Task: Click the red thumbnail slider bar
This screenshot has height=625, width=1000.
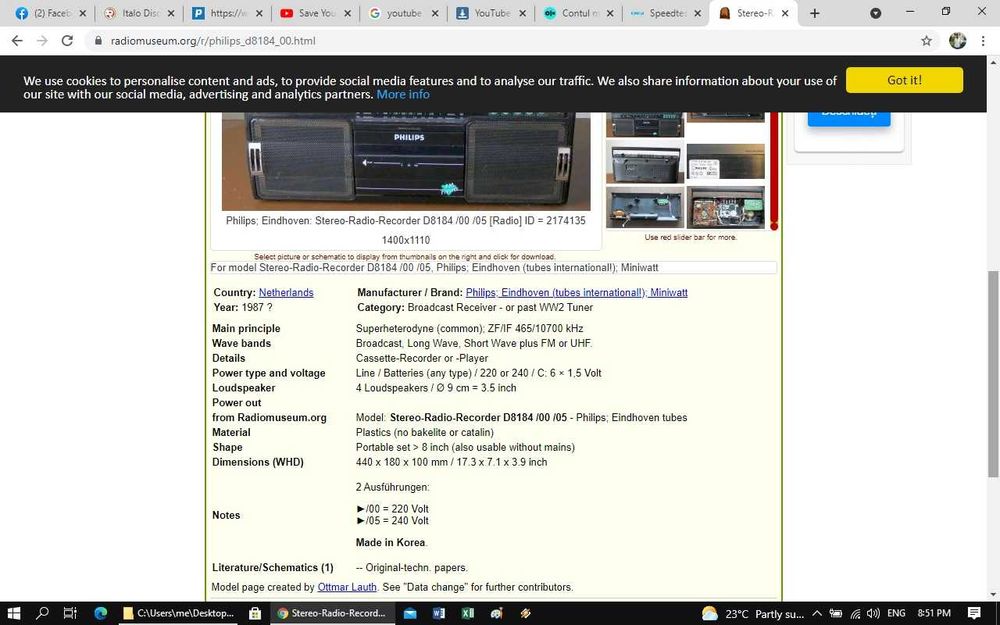Action: [x=774, y=169]
